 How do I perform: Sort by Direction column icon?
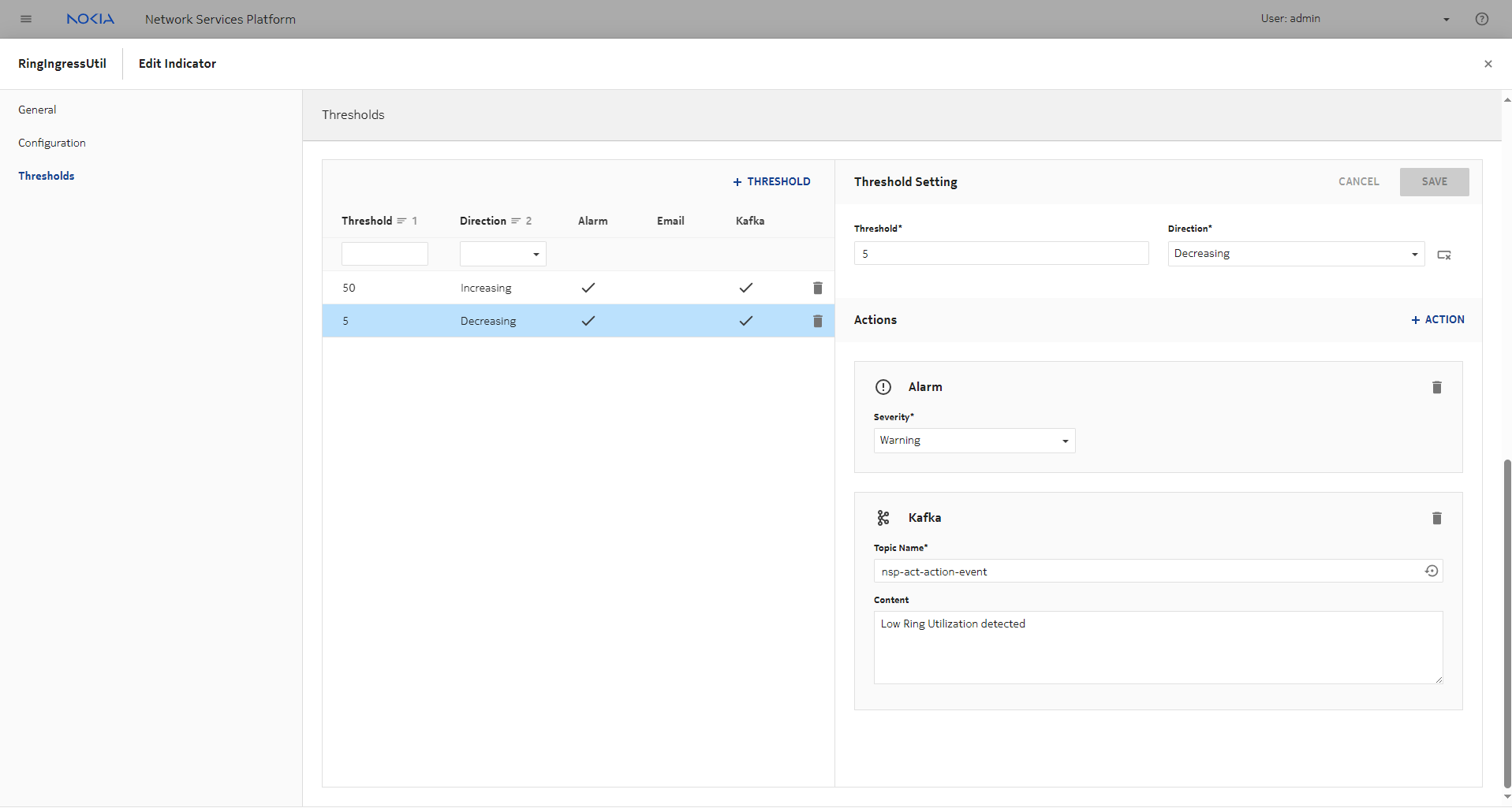tap(516, 221)
